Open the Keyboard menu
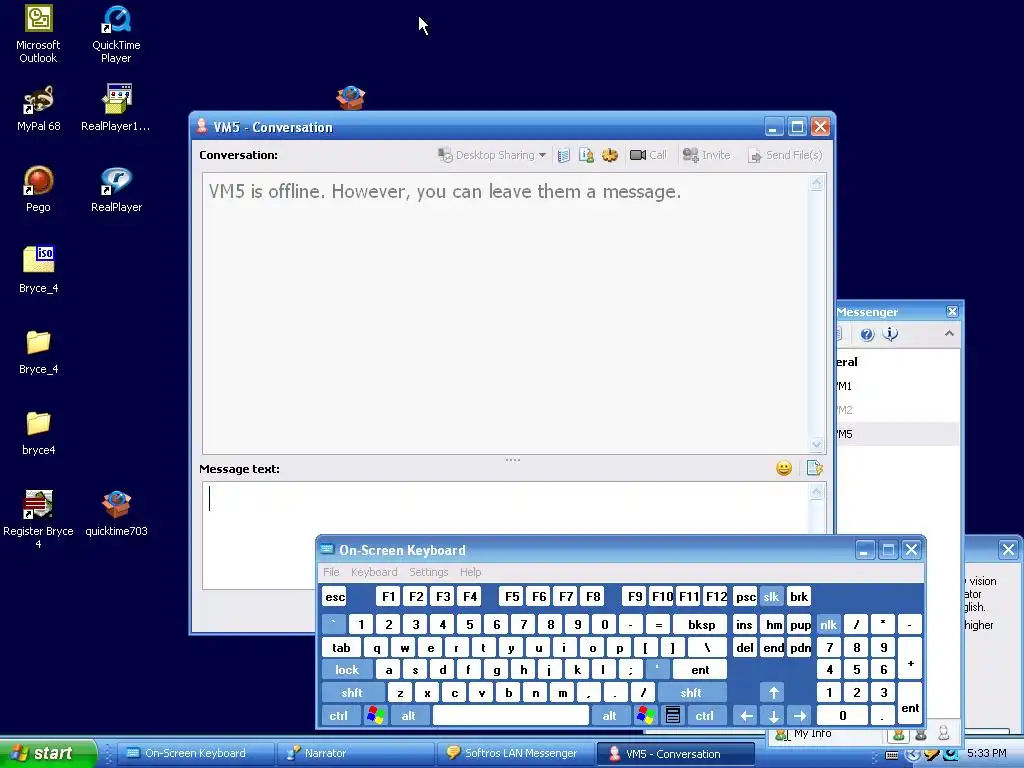 pyautogui.click(x=374, y=572)
